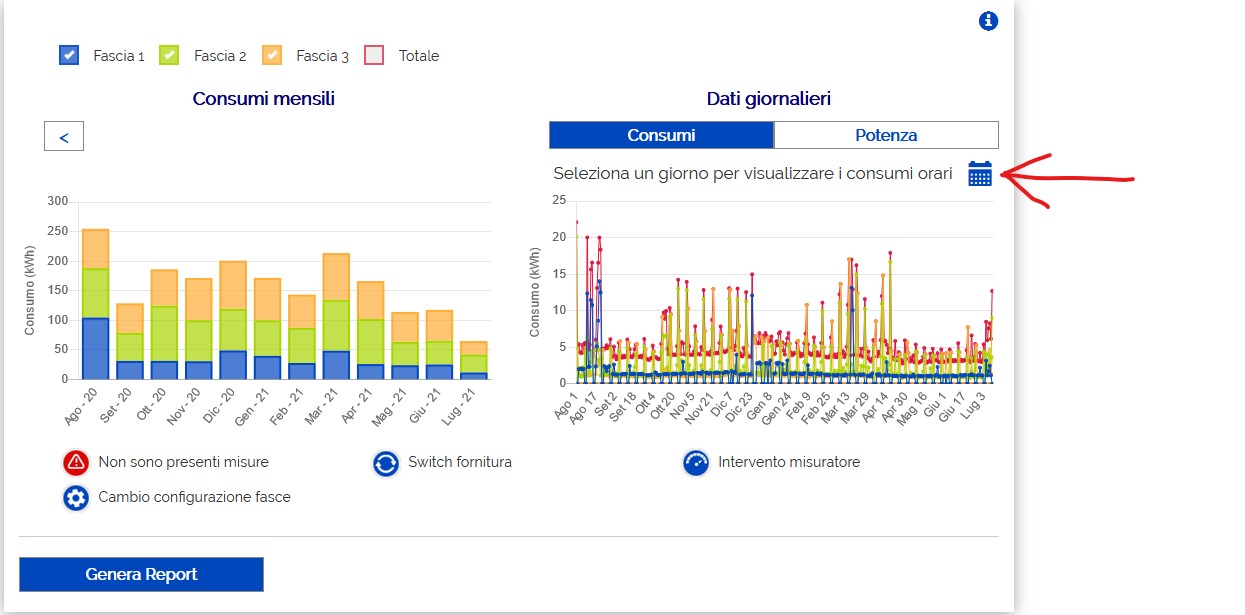Click the Lug-21 bar in monthly chart
The width and height of the screenshot is (1245, 615).
(474, 362)
